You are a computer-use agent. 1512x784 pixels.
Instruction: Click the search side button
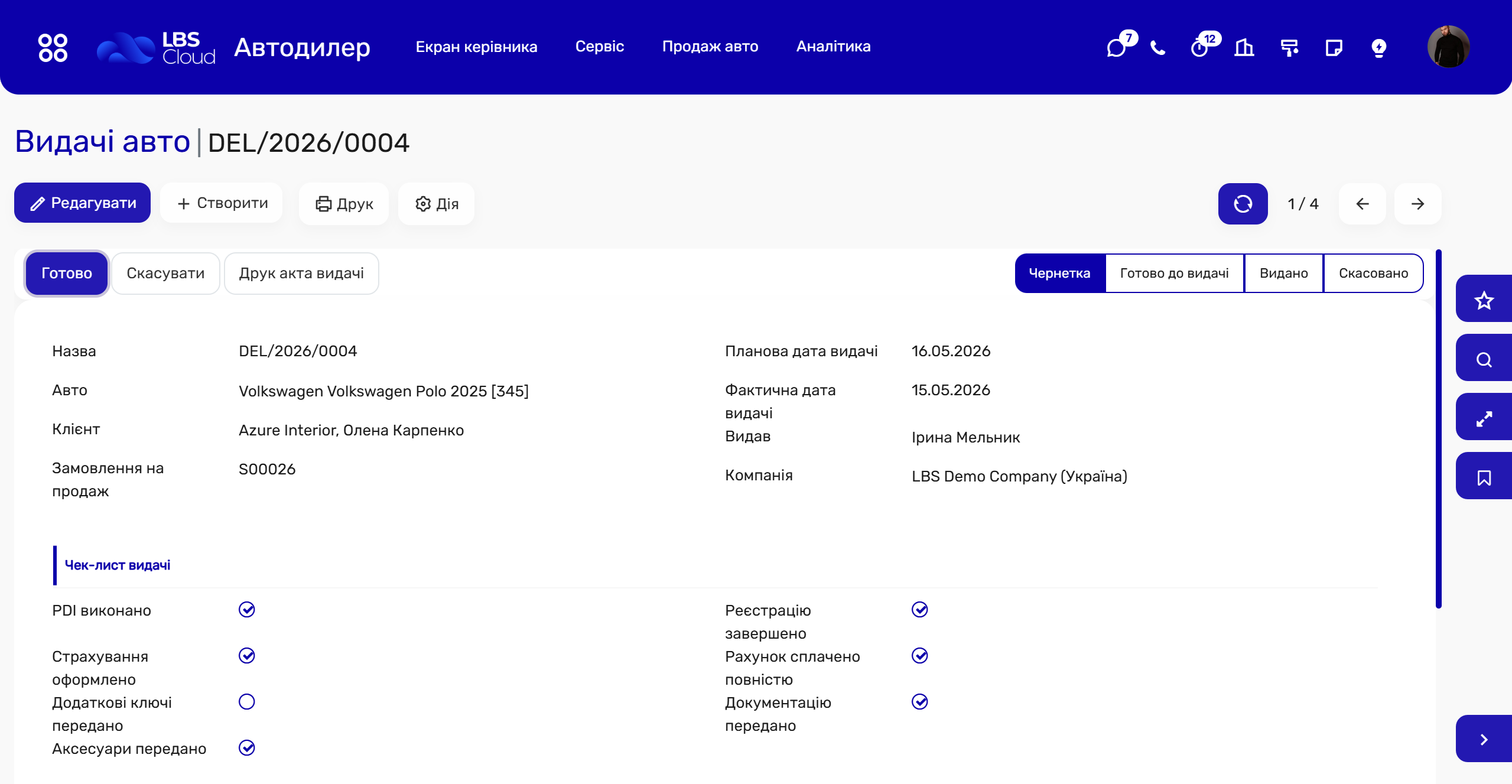tap(1484, 359)
